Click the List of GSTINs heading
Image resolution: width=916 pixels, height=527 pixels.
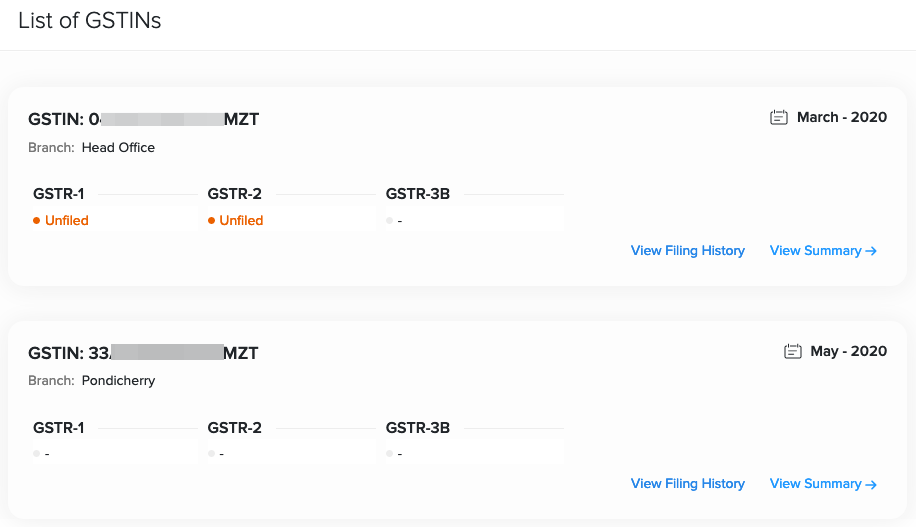coord(90,21)
